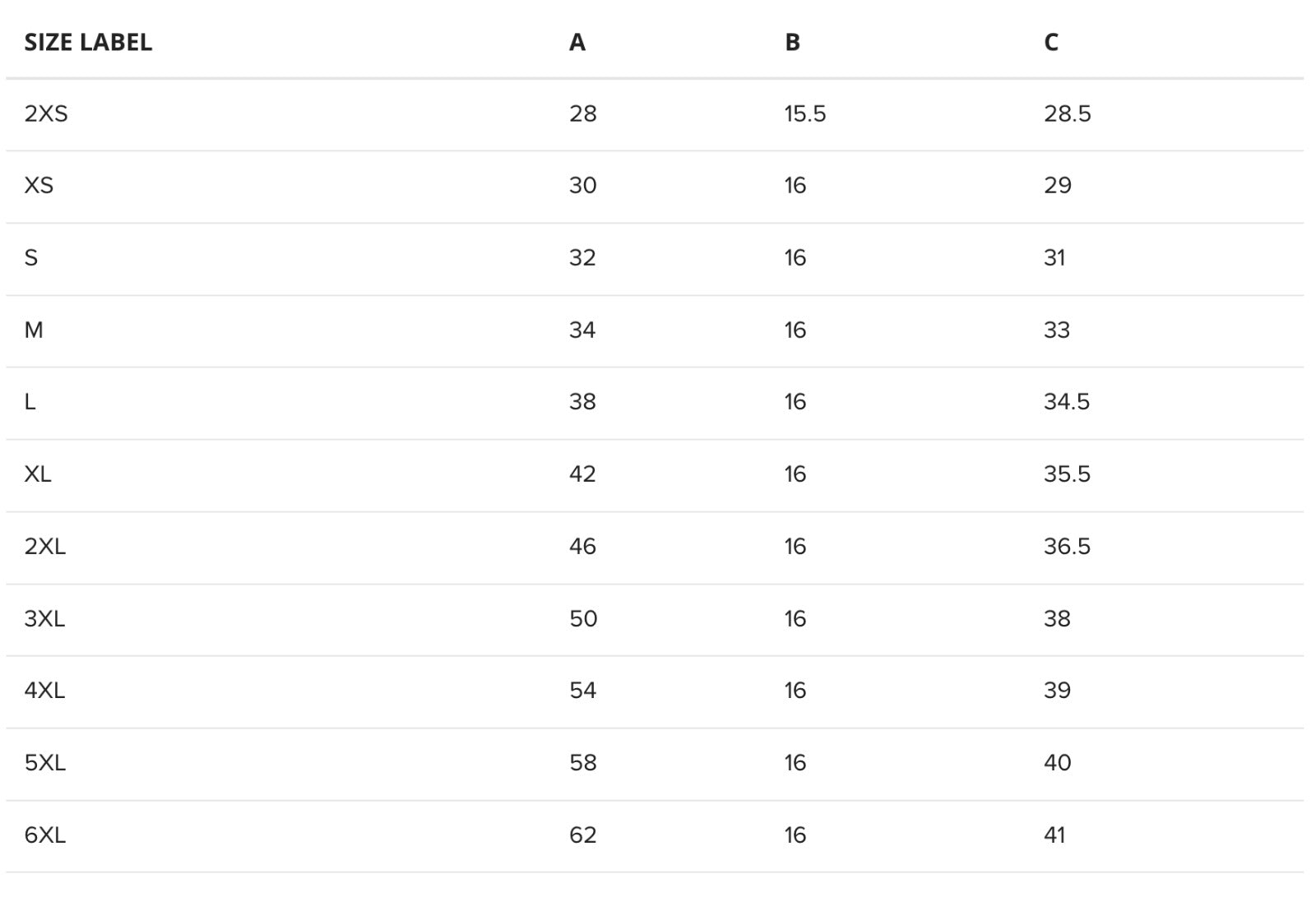Select value 40 in 5XL row
This screenshot has height=897, width=1316.
(1058, 763)
